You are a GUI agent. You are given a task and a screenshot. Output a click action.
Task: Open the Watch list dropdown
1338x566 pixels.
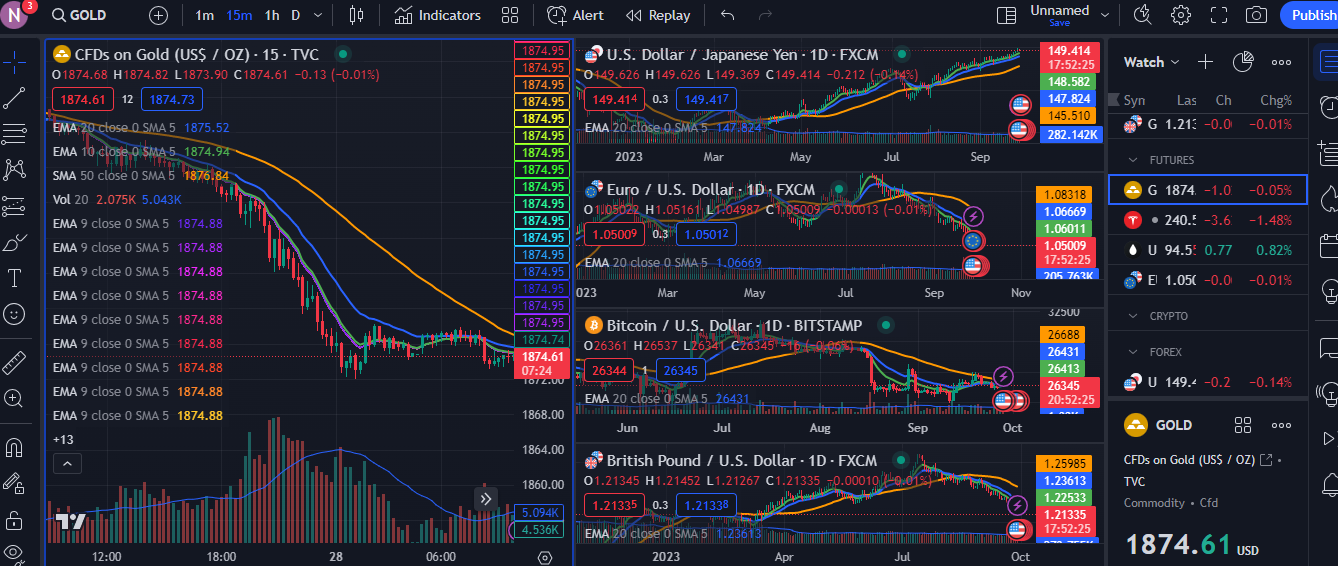1151,62
